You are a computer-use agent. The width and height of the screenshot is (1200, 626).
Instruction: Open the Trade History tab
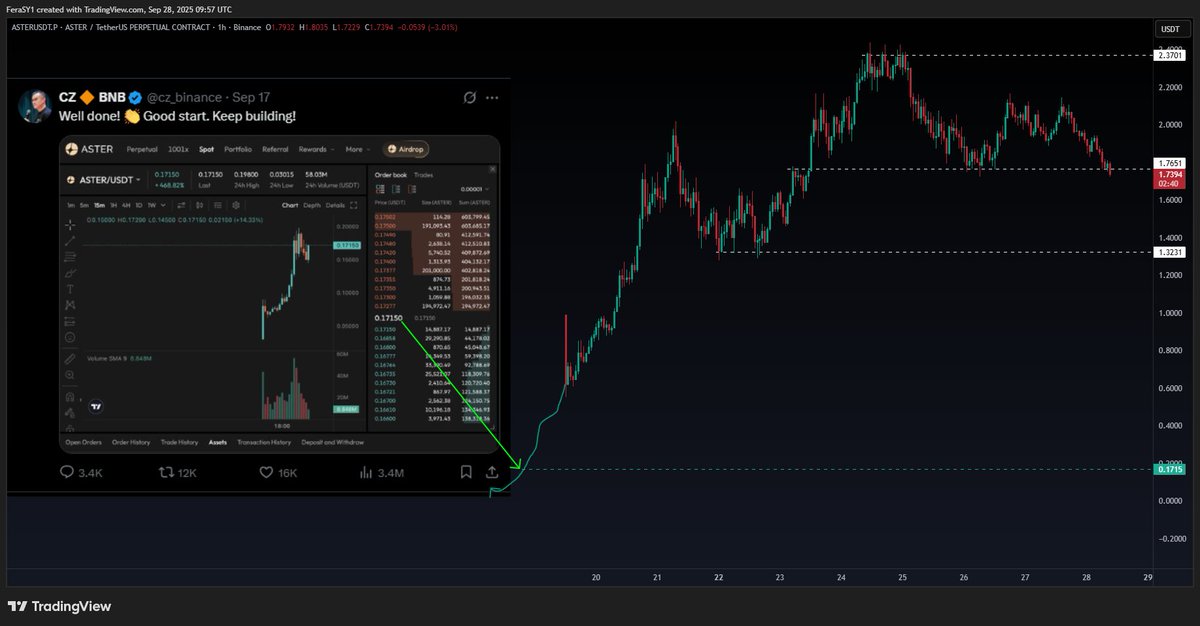(179, 442)
